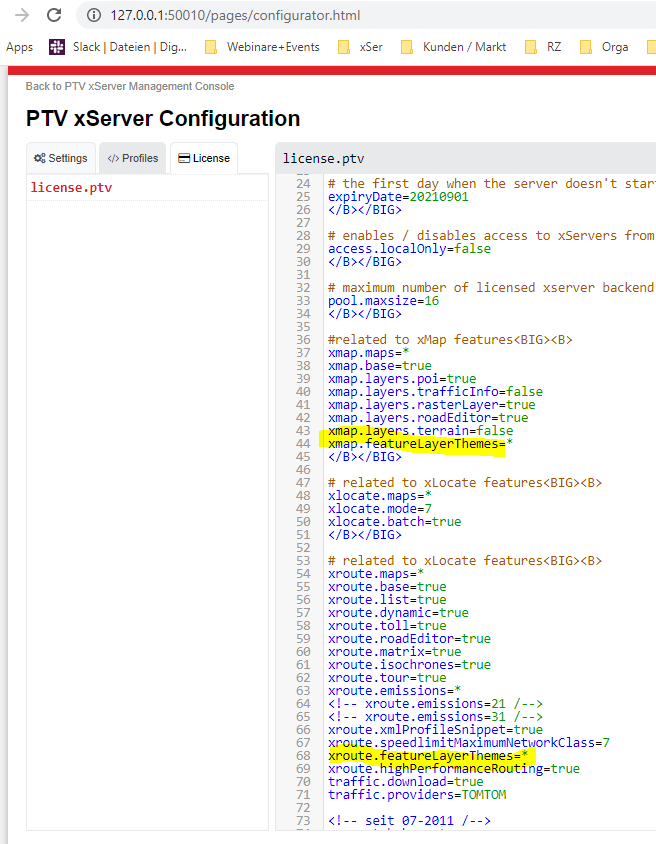
Task: Reload the configurator page
Action: coord(54,15)
